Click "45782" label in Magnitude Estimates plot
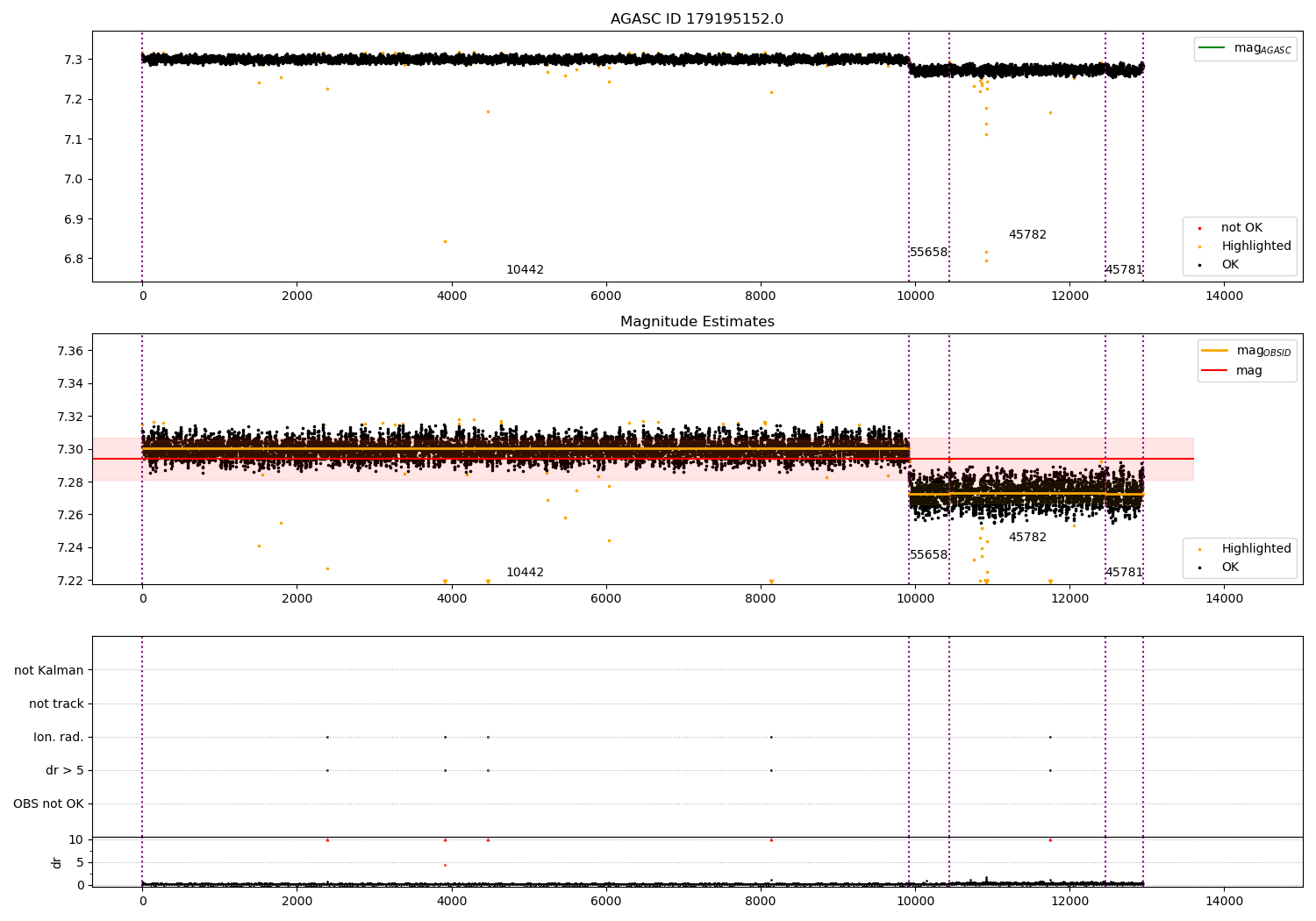 (x=1027, y=538)
